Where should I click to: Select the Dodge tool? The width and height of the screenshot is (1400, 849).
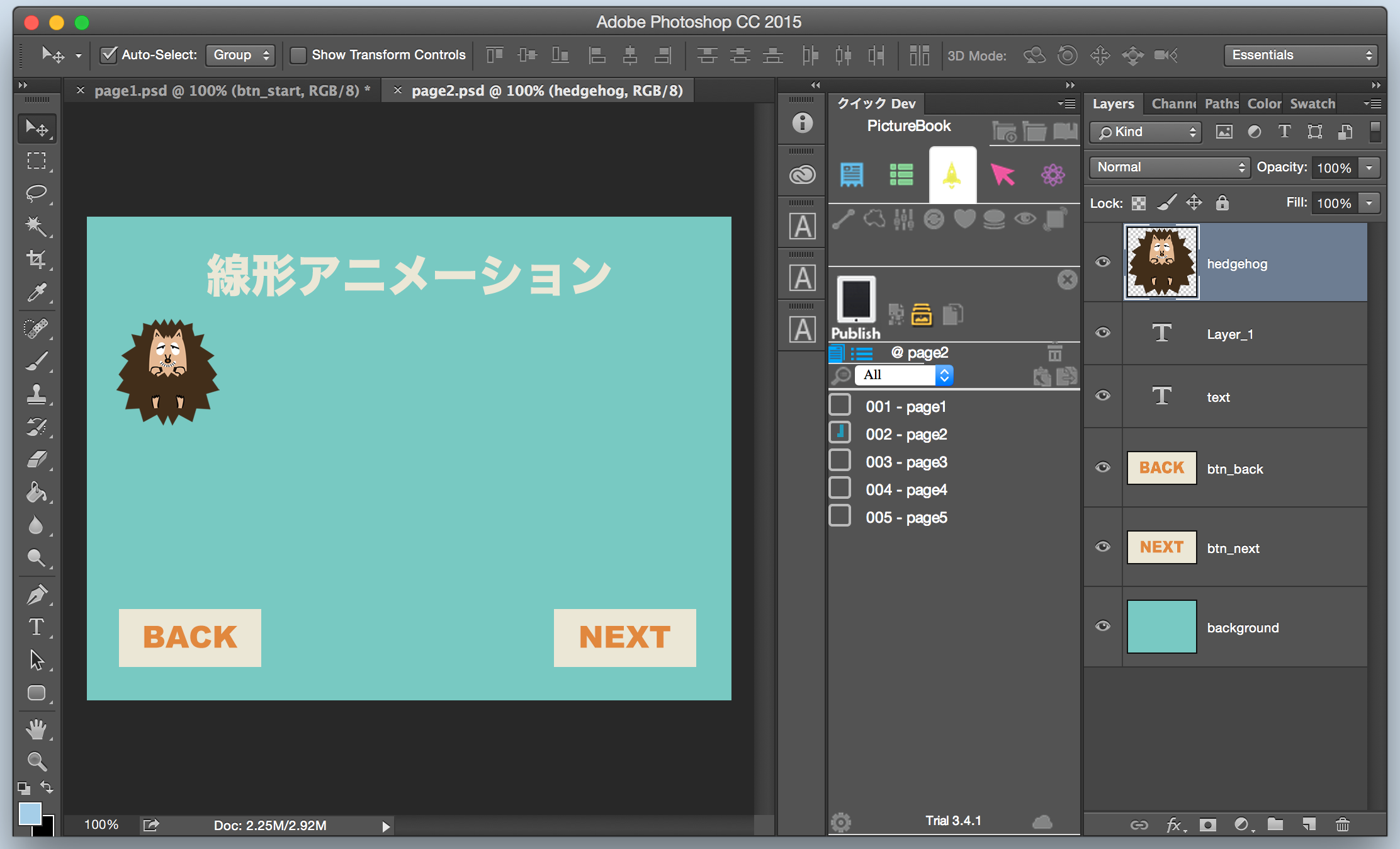tap(37, 558)
